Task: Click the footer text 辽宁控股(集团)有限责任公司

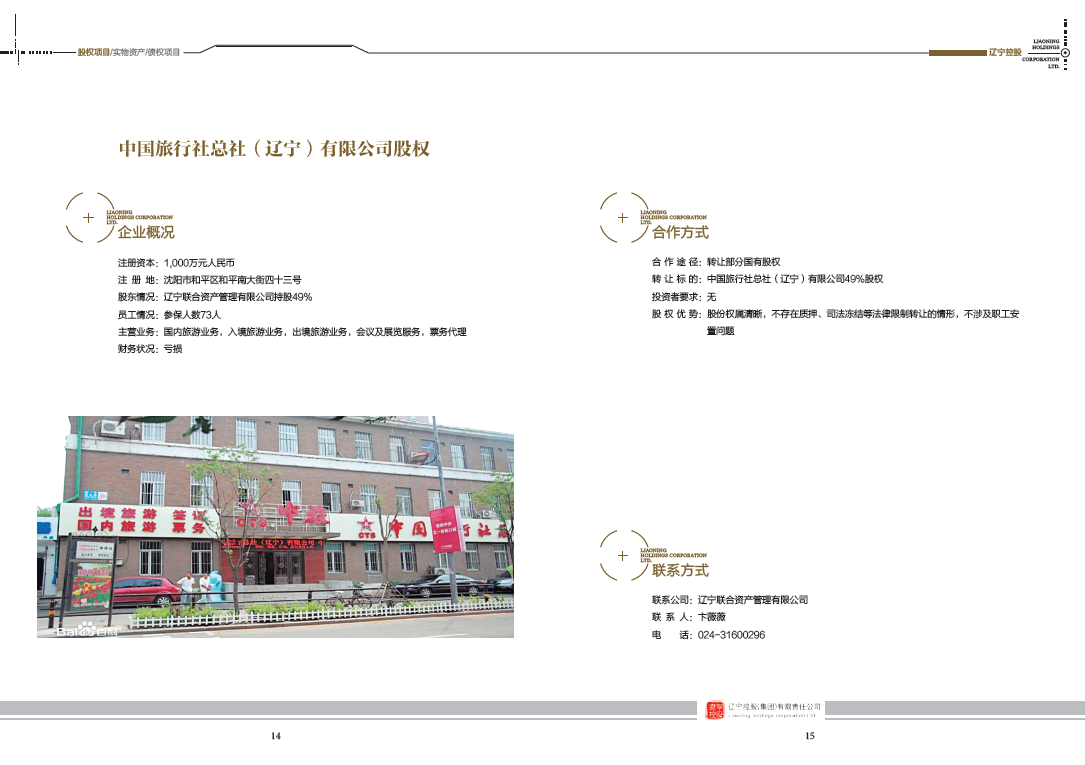Action: pos(774,707)
